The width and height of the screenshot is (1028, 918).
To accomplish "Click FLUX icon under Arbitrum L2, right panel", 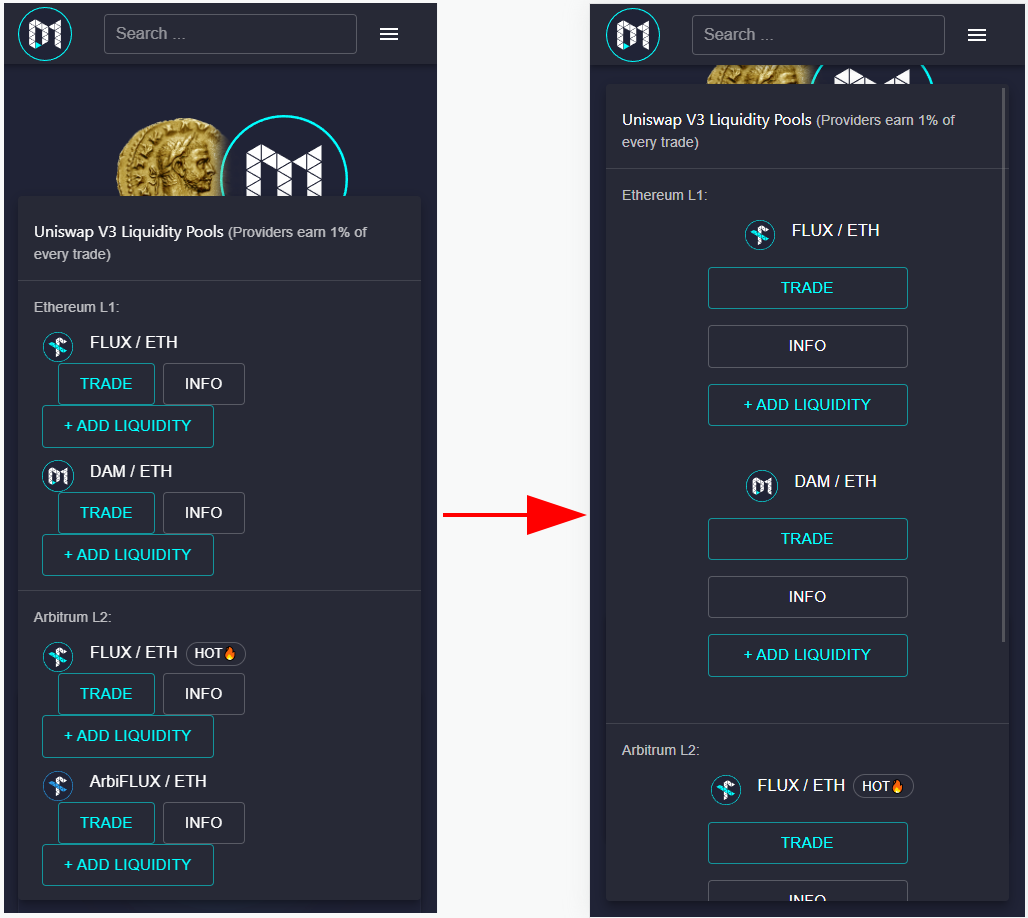I will [x=726, y=789].
